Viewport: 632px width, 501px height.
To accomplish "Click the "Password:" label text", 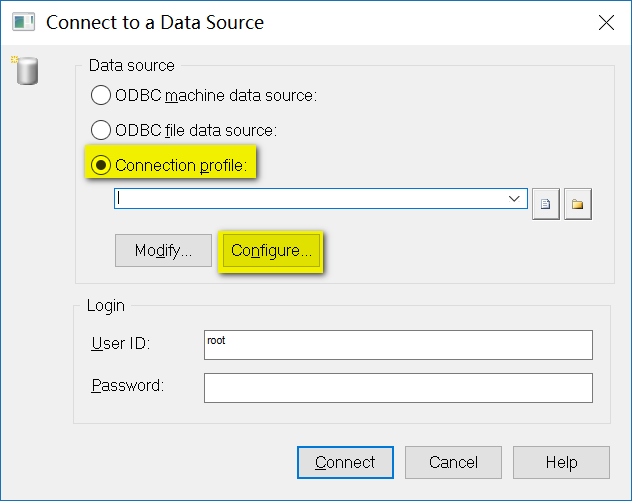I will coord(127,385).
